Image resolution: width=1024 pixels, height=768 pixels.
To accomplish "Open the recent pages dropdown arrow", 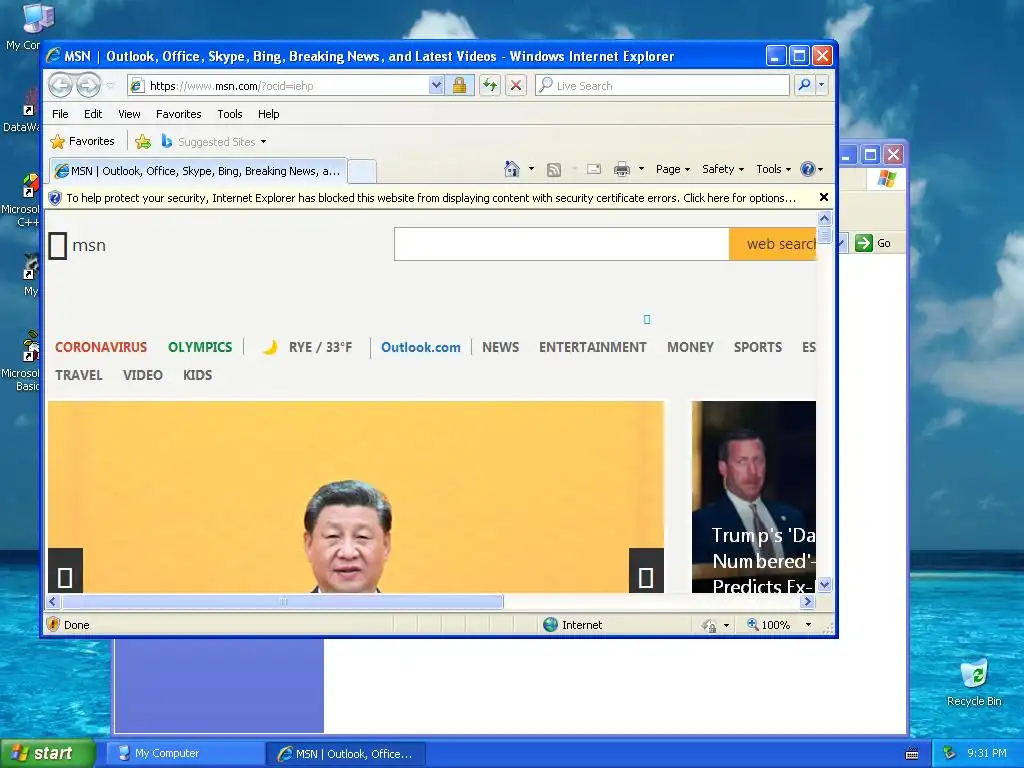I will click(110, 86).
